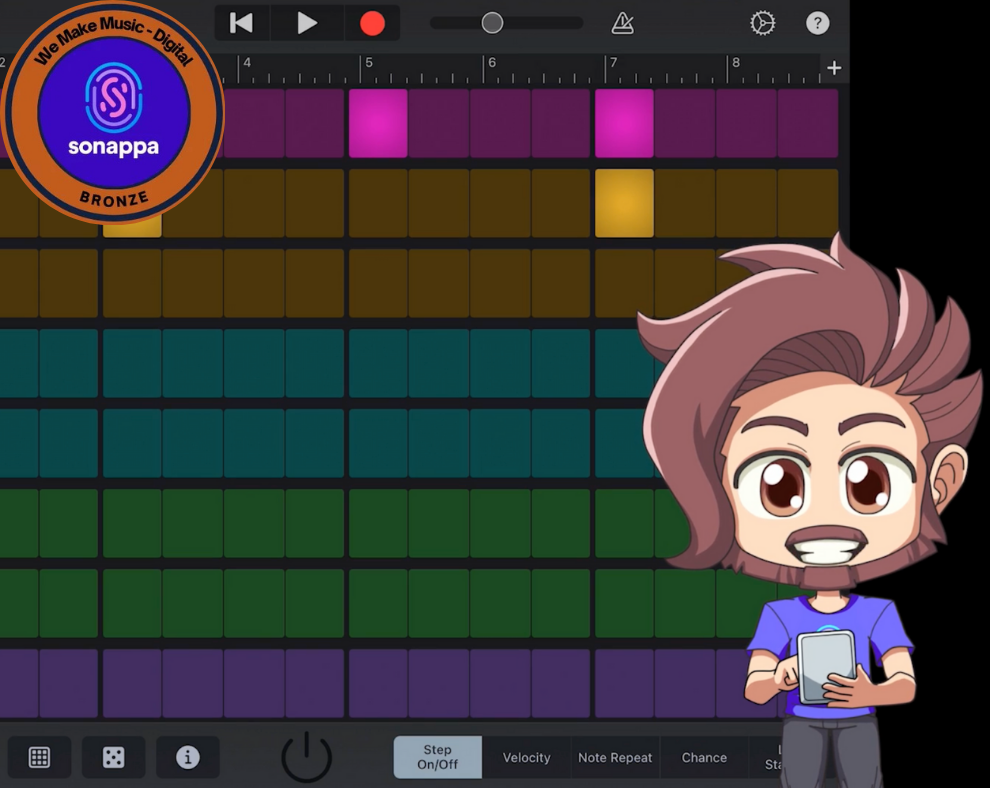The image size is (990, 788).
Task: Randomize the pattern with the dice icon
Action: coord(114,757)
